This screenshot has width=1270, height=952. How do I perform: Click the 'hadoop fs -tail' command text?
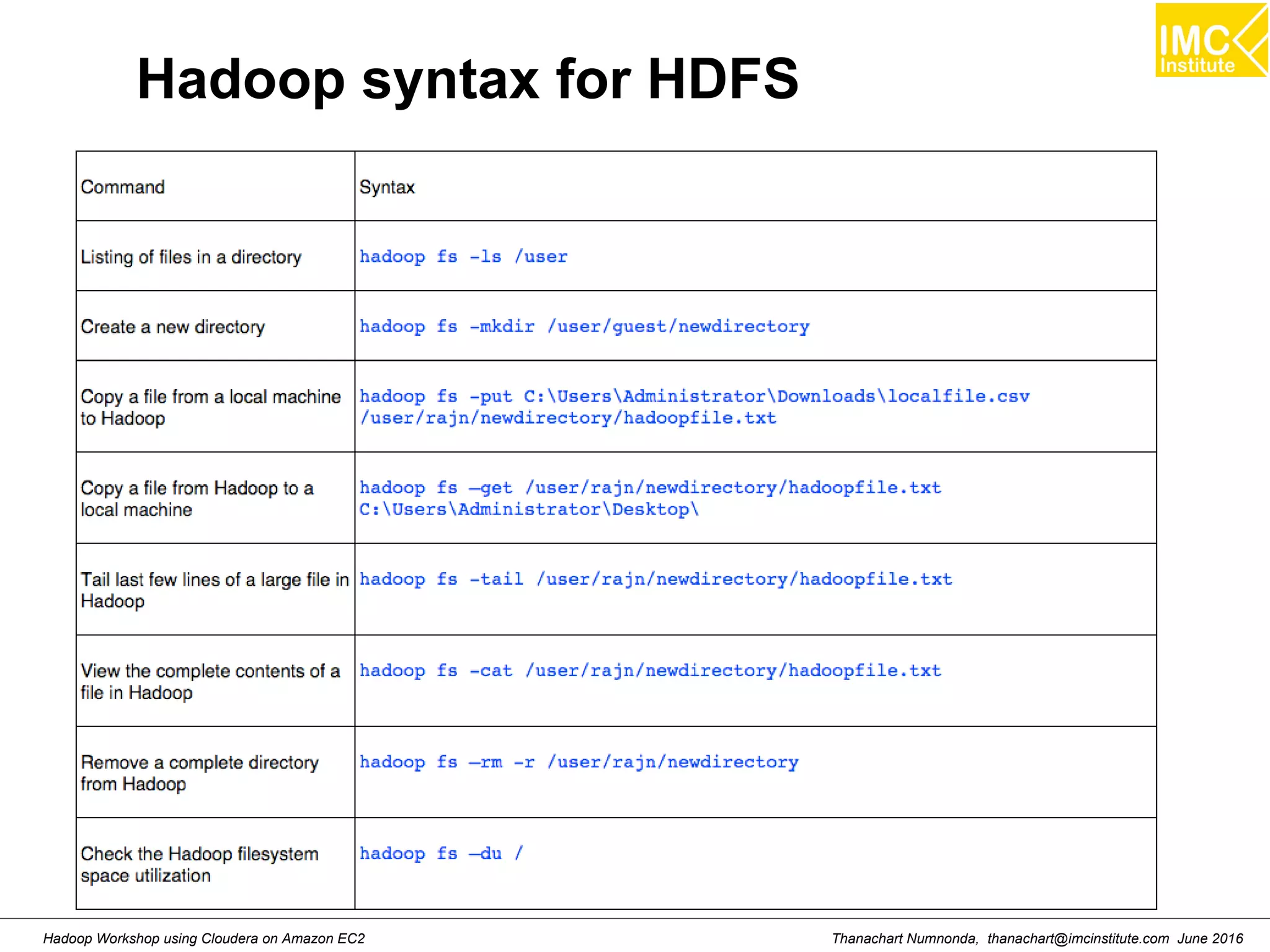tap(655, 580)
